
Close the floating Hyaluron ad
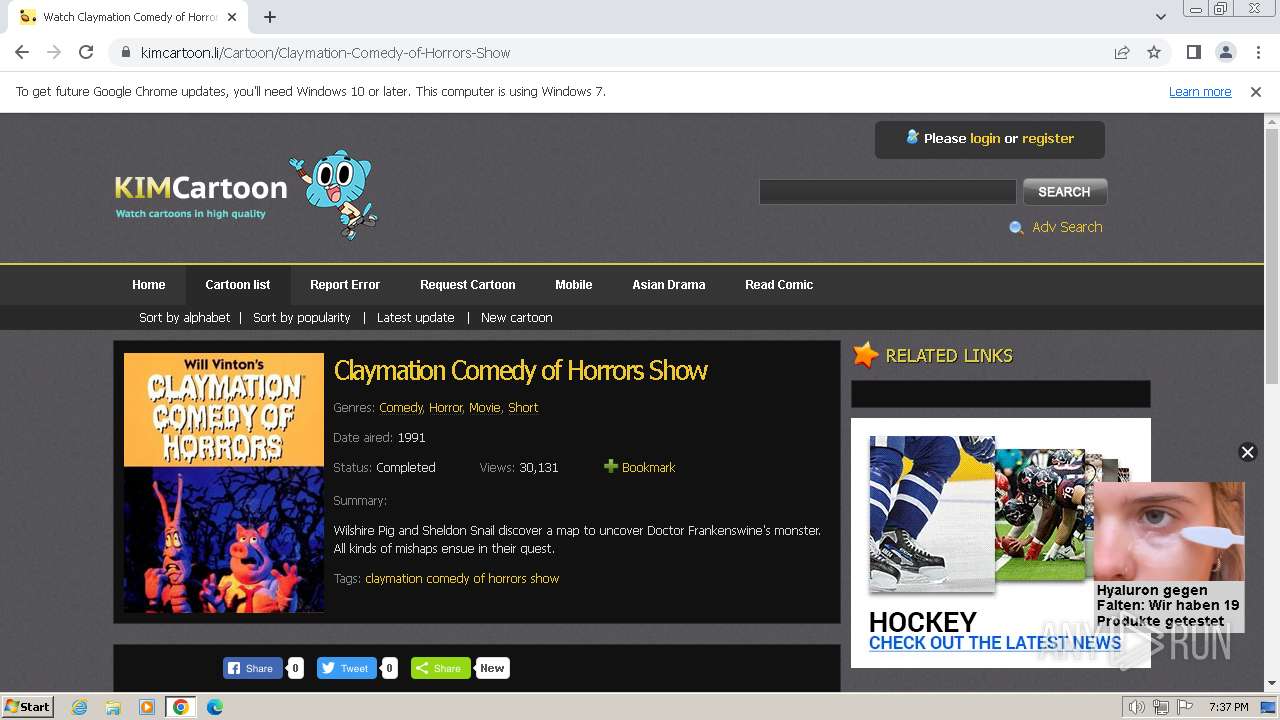[1247, 452]
